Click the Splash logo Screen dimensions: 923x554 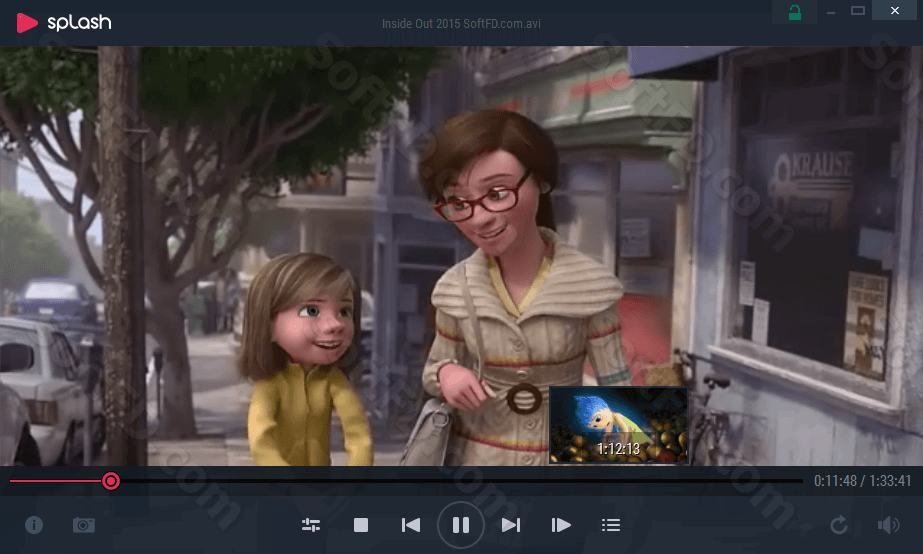point(64,23)
